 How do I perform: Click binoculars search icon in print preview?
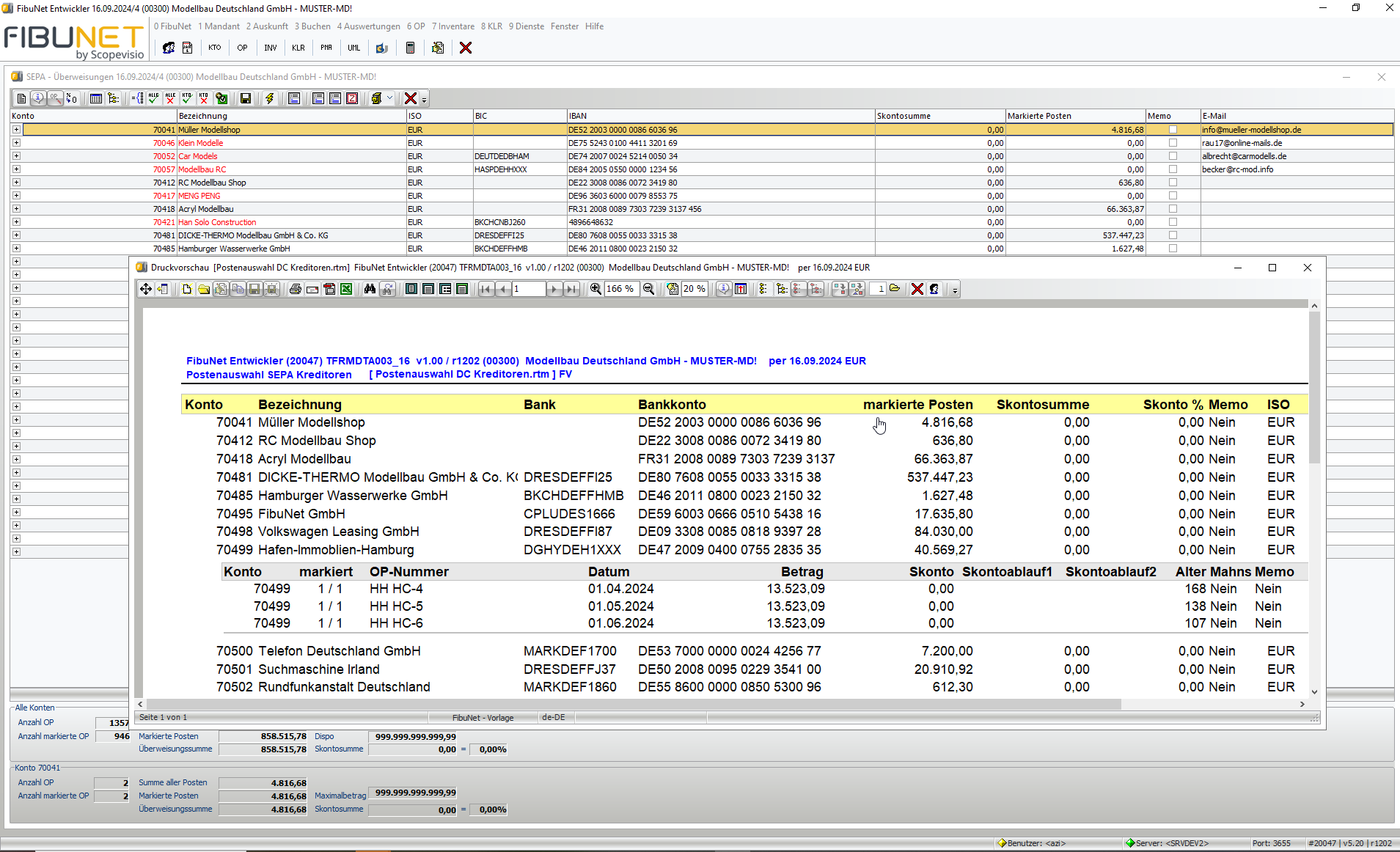pos(370,289)
